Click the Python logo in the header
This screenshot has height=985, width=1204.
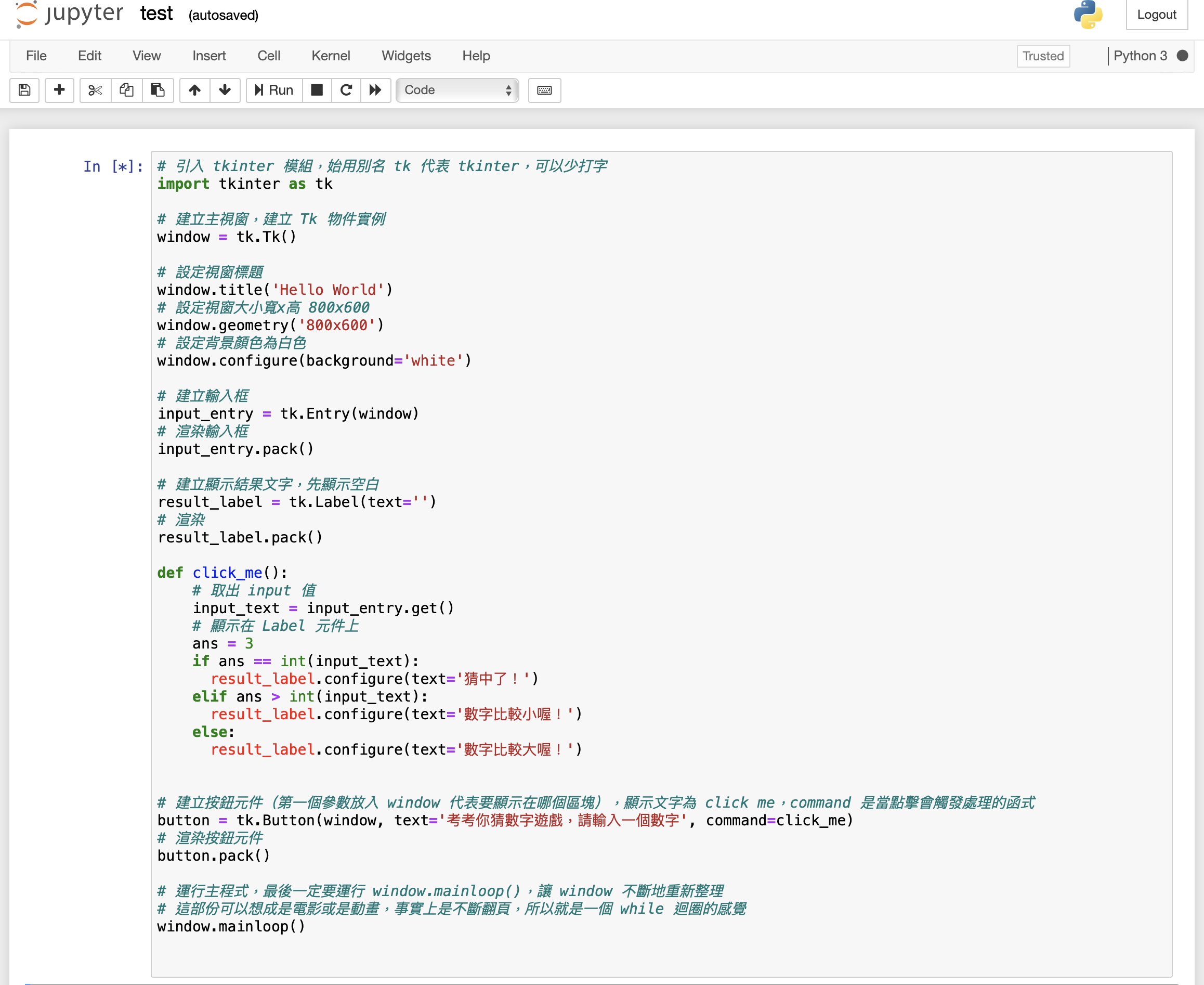(1087, 15)
